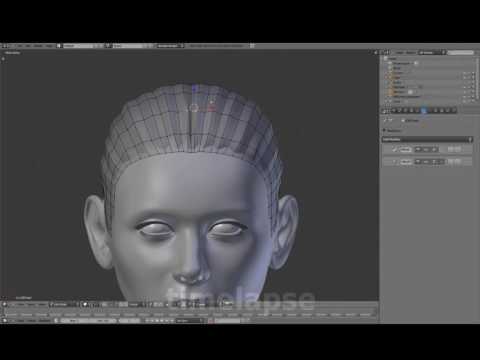Open the object interaction mode dropdown
The height and width of the screenshot is (360, 480).
(63, 304)
